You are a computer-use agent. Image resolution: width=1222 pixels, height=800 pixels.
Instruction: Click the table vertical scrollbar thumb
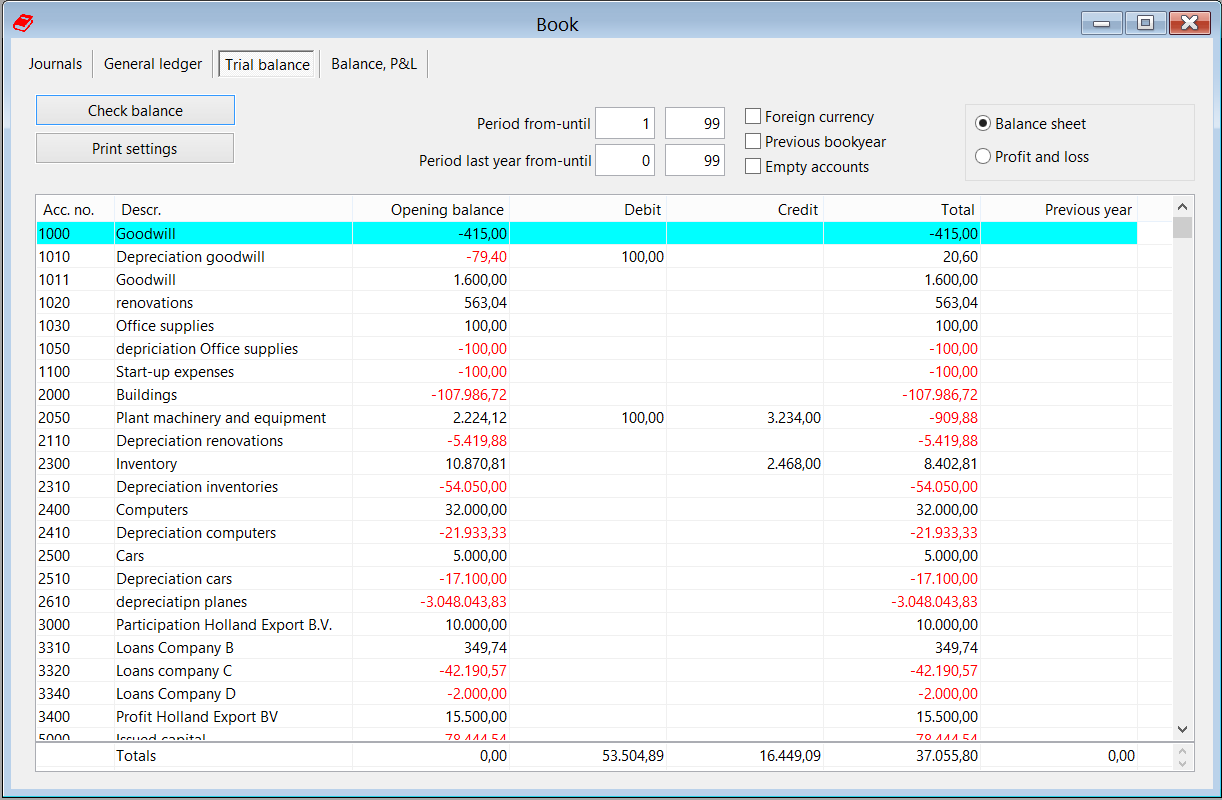coord(1182,227)
